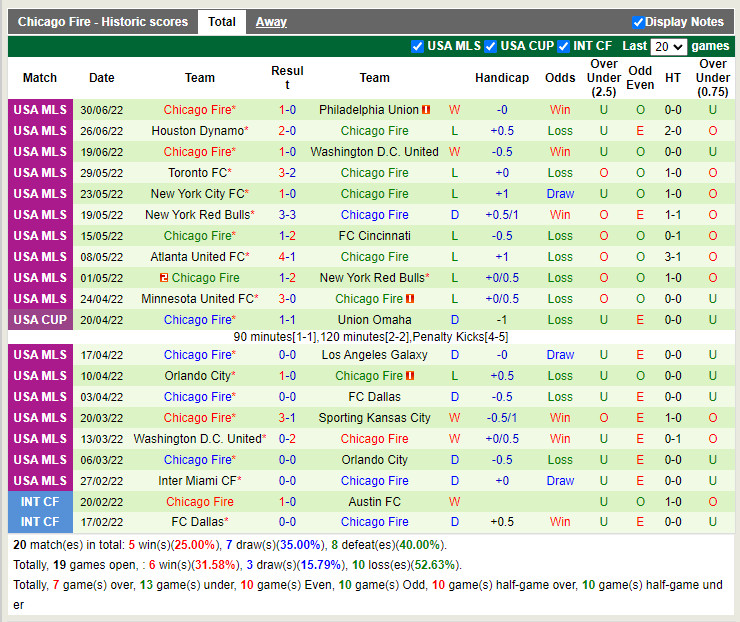Viewport: 740px width, 622px height.
Task: Click the 3-3 result against New York Red Bulls
Action: [287, 215]
